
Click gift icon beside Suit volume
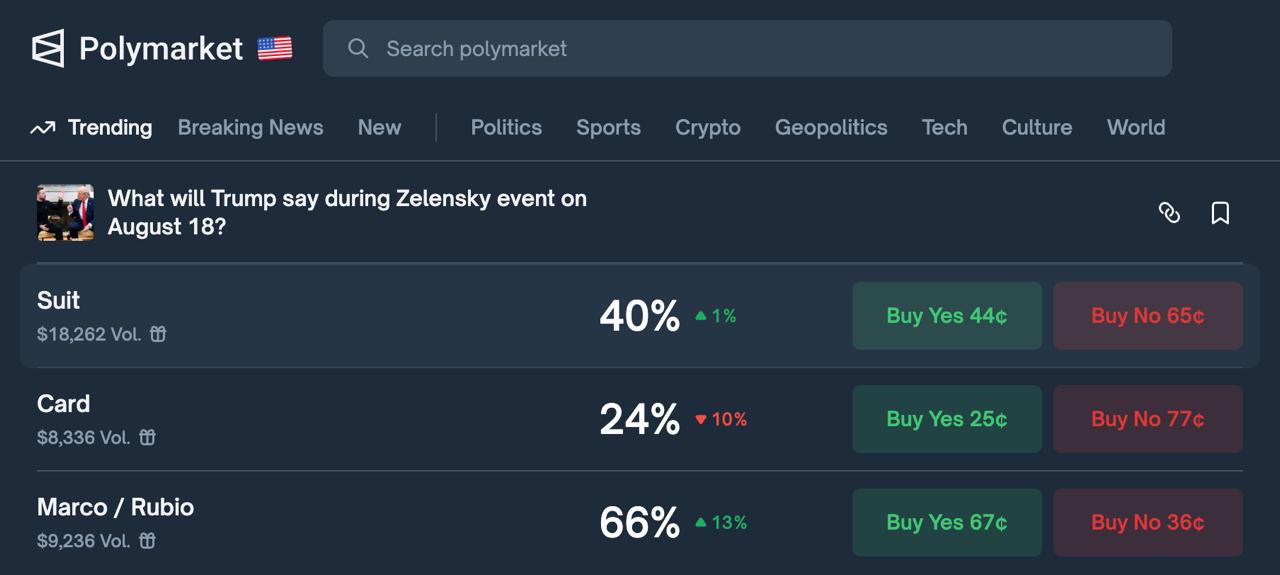(158, 334)
